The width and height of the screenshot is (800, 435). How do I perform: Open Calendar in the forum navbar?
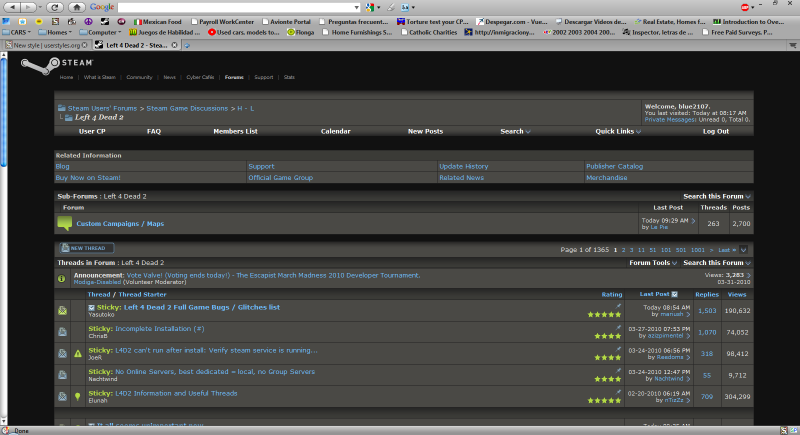[335, 132]
